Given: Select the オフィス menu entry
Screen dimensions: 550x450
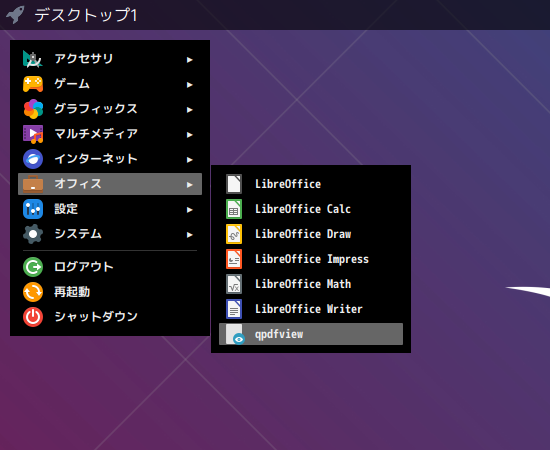Looking at the screenshot, I should pos(110,184).
